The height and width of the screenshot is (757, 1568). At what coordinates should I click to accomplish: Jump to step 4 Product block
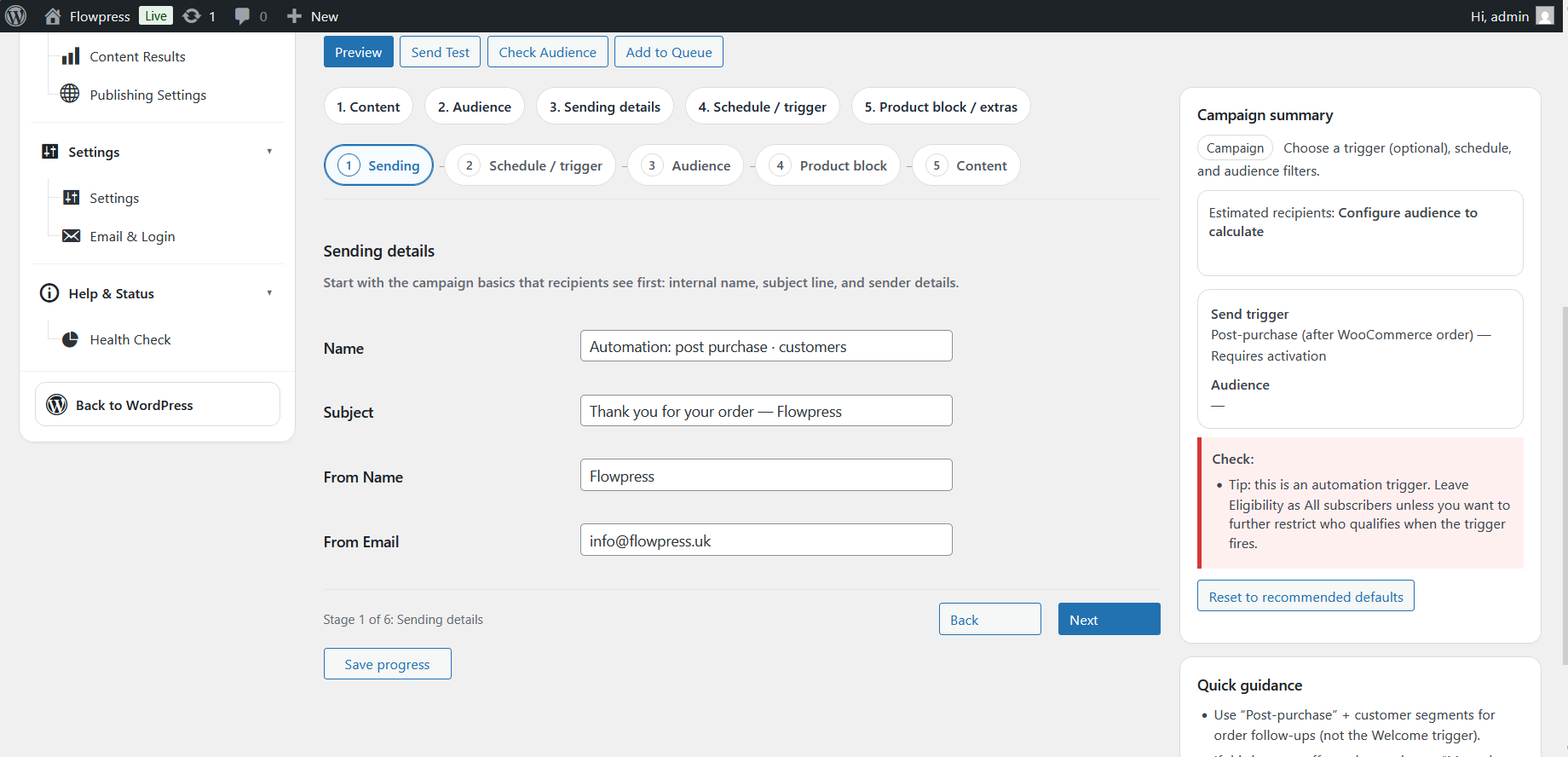[x=828, y=165]
